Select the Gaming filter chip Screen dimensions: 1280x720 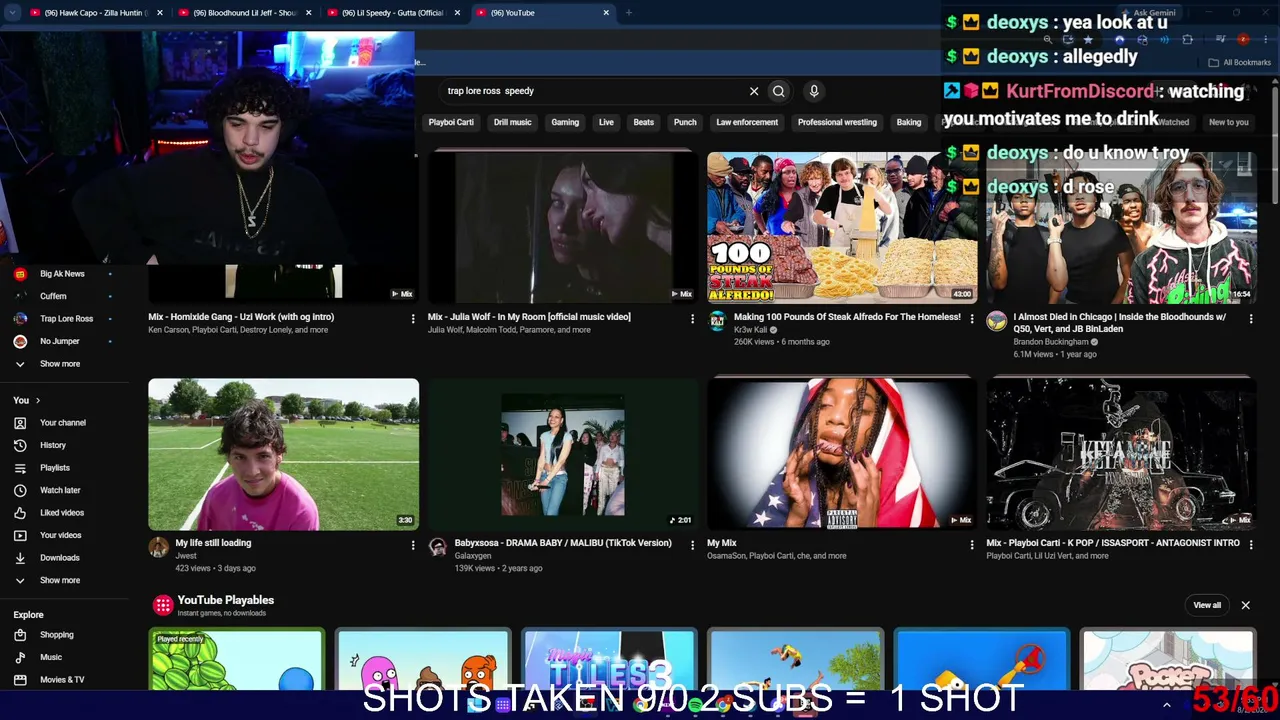[x=565, y=122]
